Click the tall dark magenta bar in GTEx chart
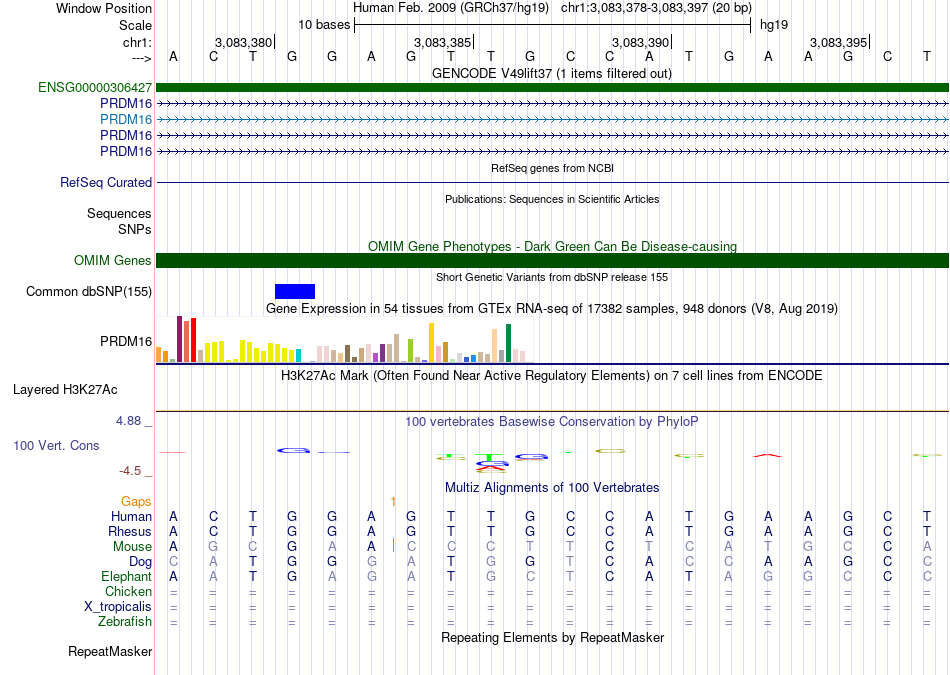This screenshot has width=950, height=675. click(x=179, y=339)
